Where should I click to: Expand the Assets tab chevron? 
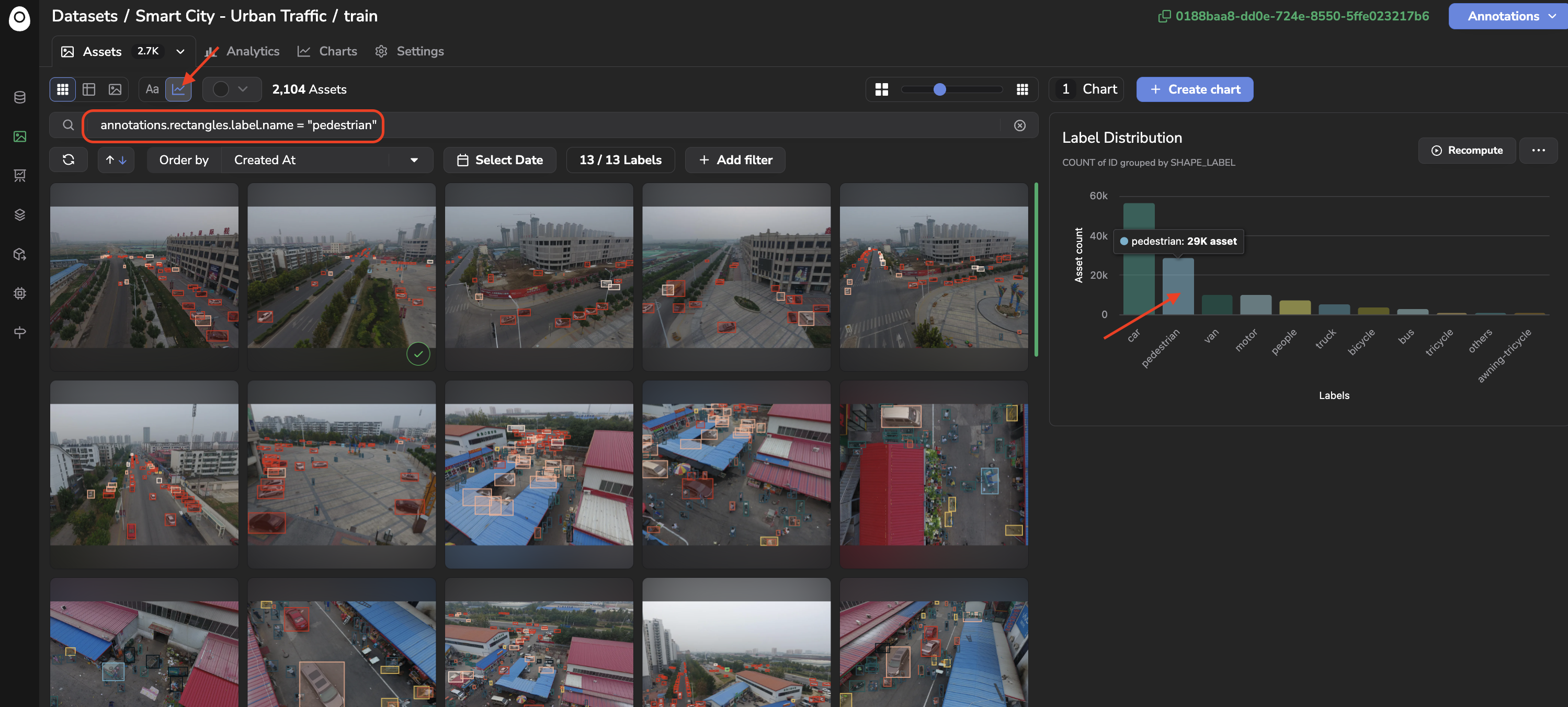click(180, 52)
